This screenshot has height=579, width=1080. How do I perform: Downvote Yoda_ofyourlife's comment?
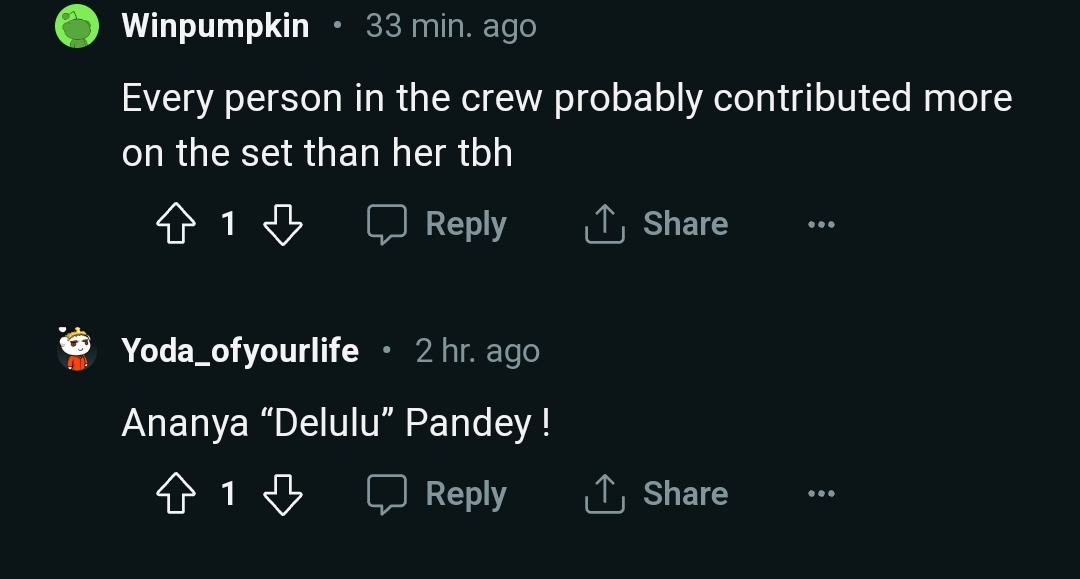pyautogui.click(x=282, y=494)
